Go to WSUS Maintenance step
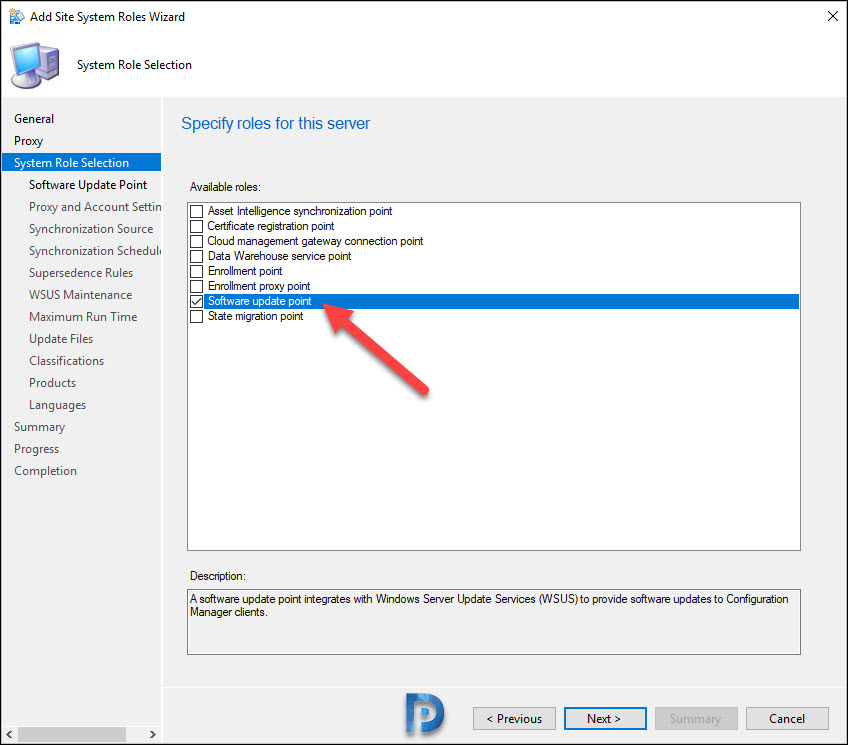The width and height of the screenshot is (848, 745). click(x=81, y=295)
